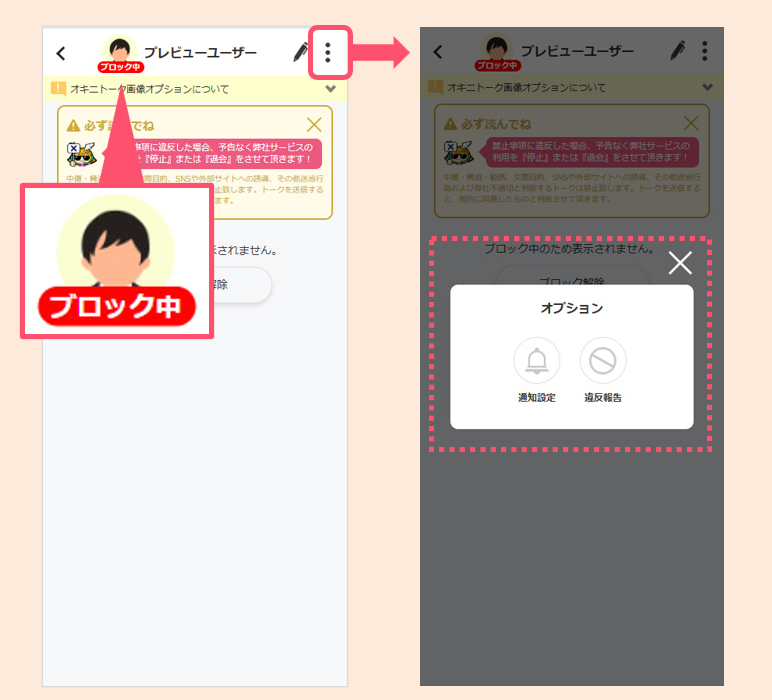Click the プレビューユーザー name in the left header
This screenshot has height=700, width=772.
click(200, 53)
